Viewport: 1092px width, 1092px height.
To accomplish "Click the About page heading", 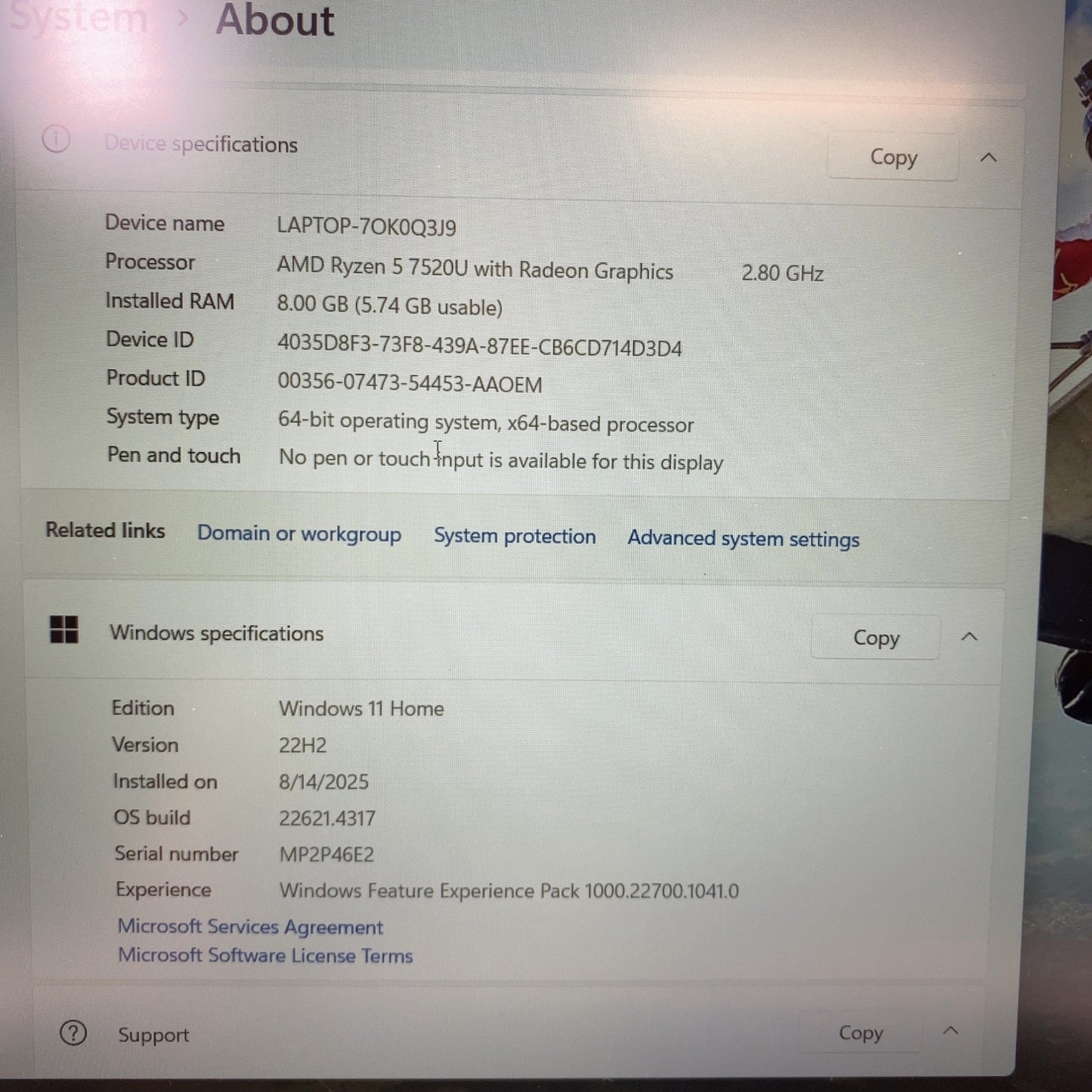I will pyautogui.click(x=275, y=20).
